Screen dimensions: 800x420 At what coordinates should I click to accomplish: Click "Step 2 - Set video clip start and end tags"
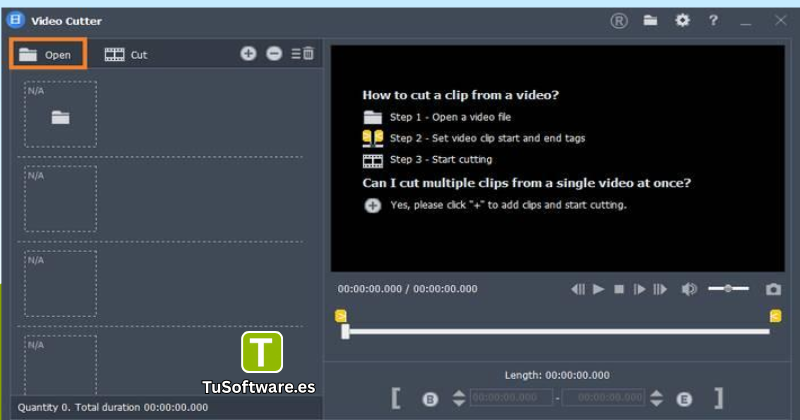click(487, 138)
